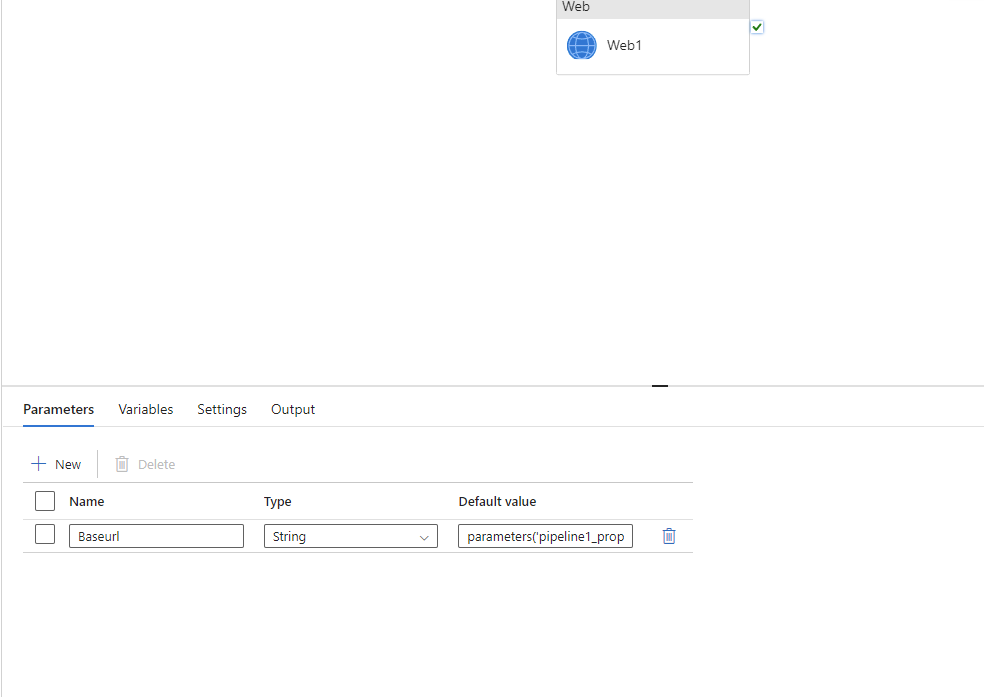Select all parameters using the header checkbox
This screenshot has width=984, height=697.
[44, 501]
